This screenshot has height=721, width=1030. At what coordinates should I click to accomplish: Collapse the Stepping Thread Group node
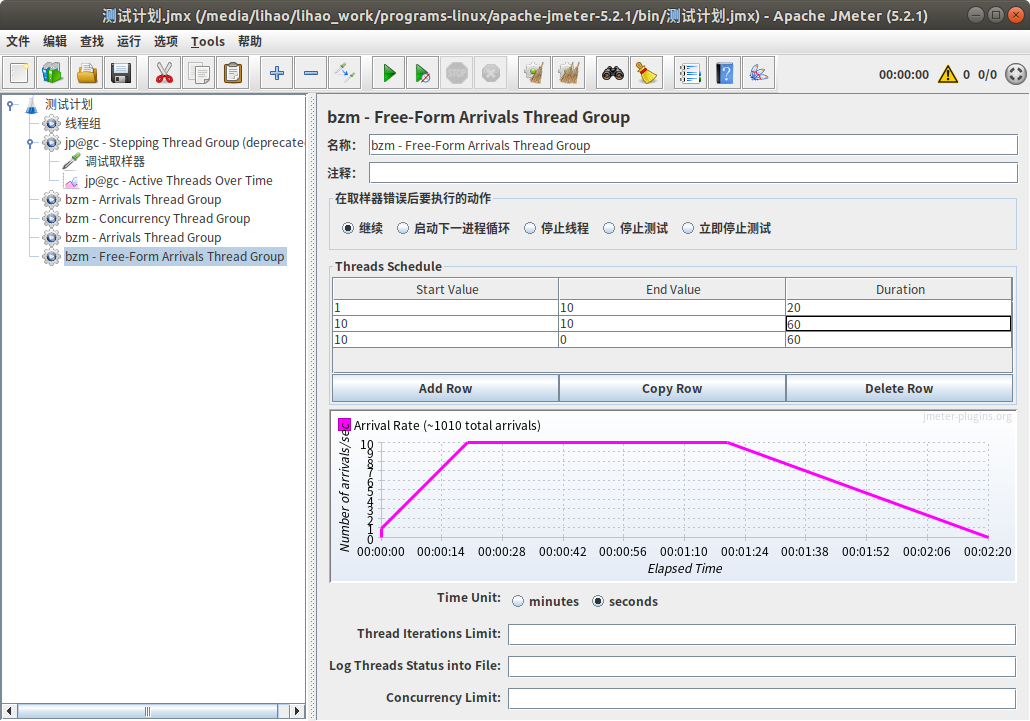click(x=30, y=143)
